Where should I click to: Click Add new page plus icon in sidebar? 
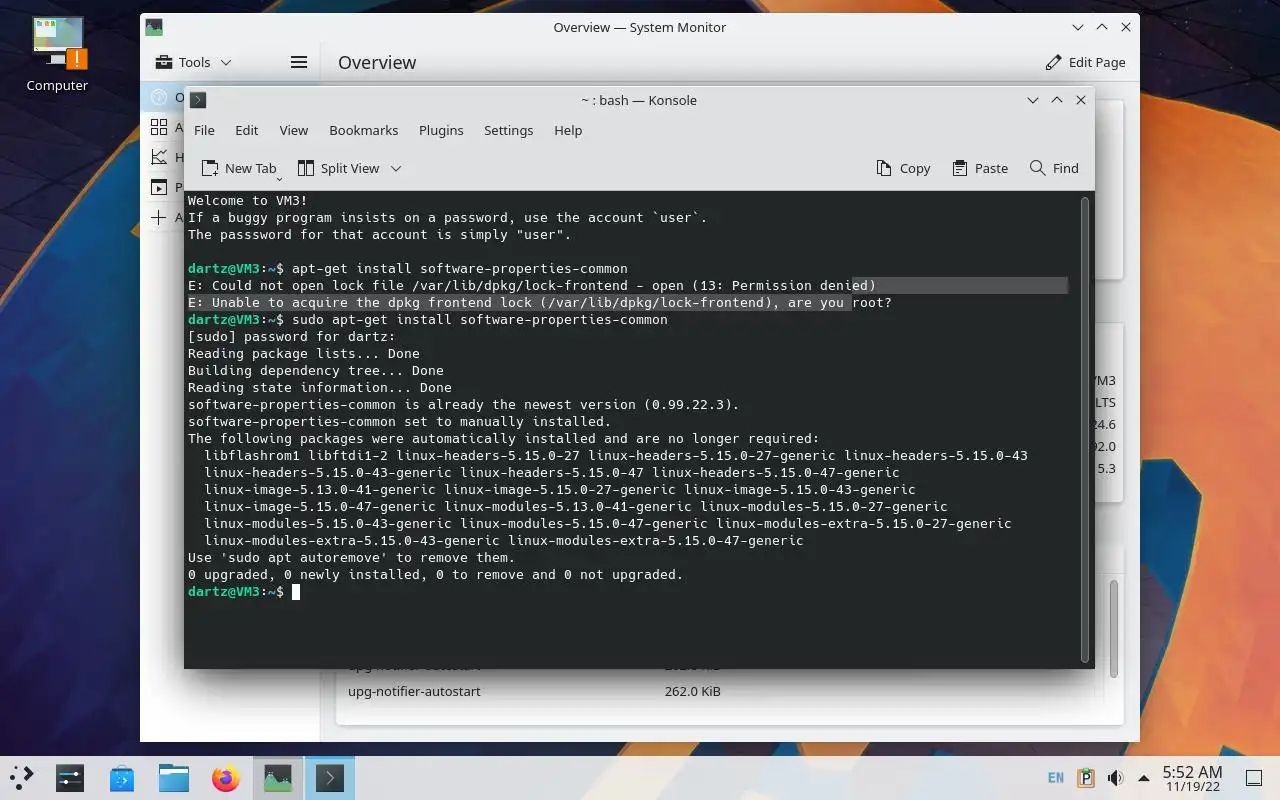[x=158, y=217]
